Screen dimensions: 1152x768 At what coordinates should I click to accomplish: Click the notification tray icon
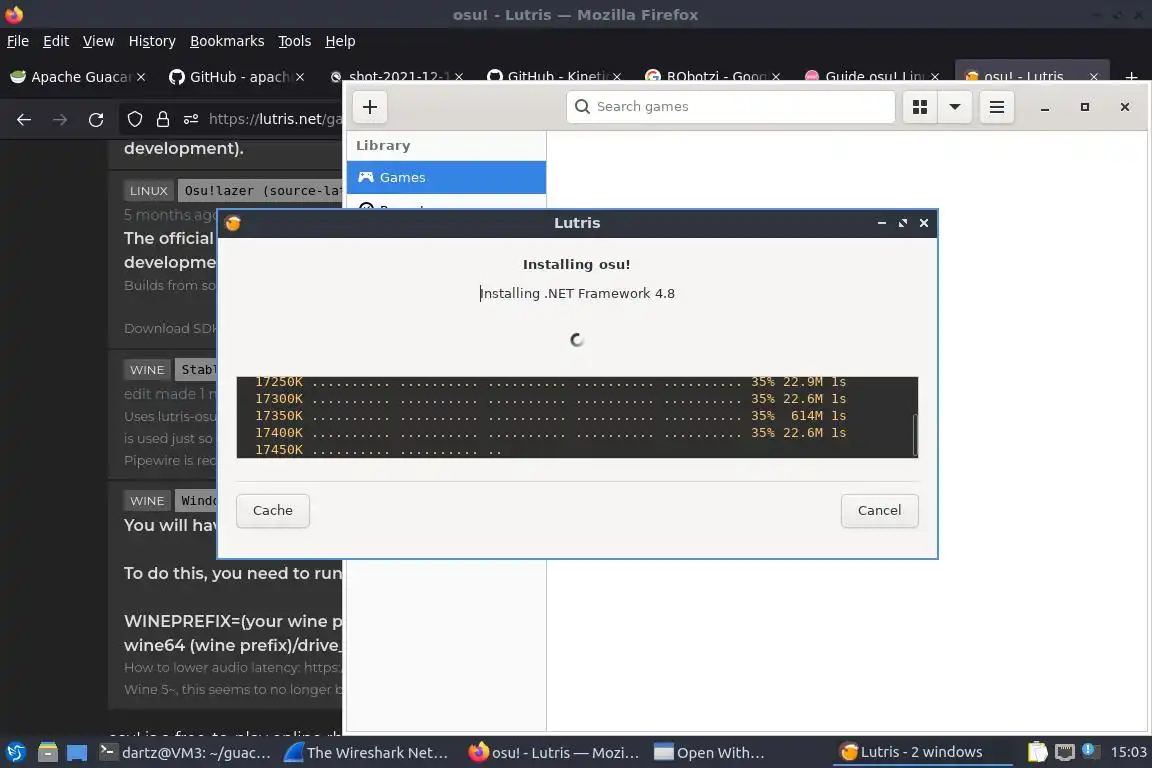click(x=1091, y=751)
